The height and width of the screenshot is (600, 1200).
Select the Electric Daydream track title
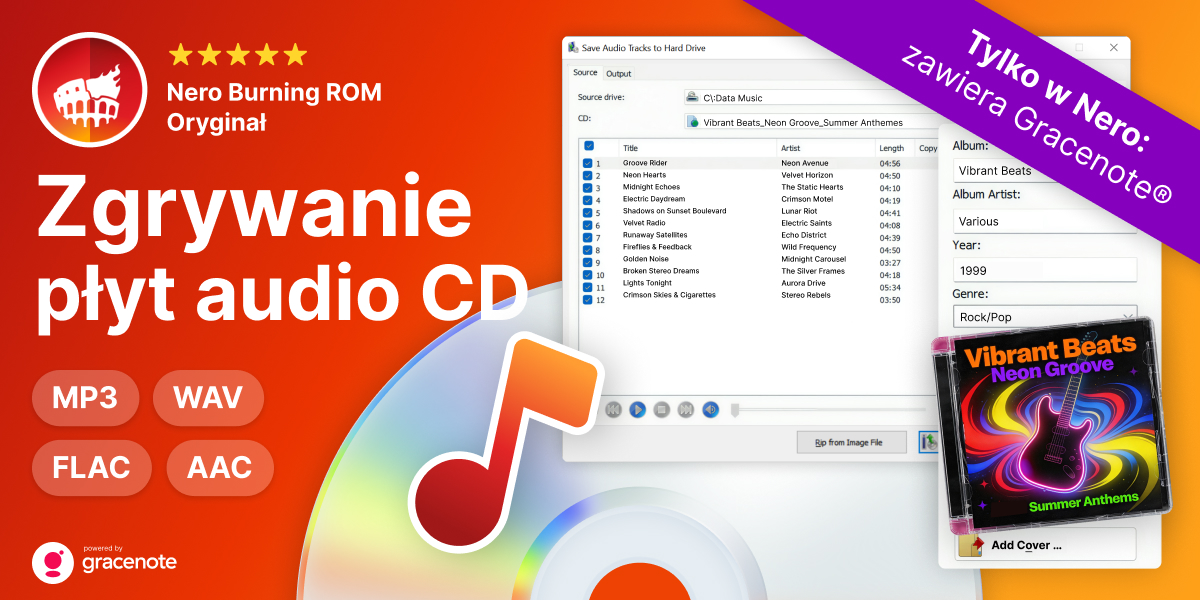654,199
